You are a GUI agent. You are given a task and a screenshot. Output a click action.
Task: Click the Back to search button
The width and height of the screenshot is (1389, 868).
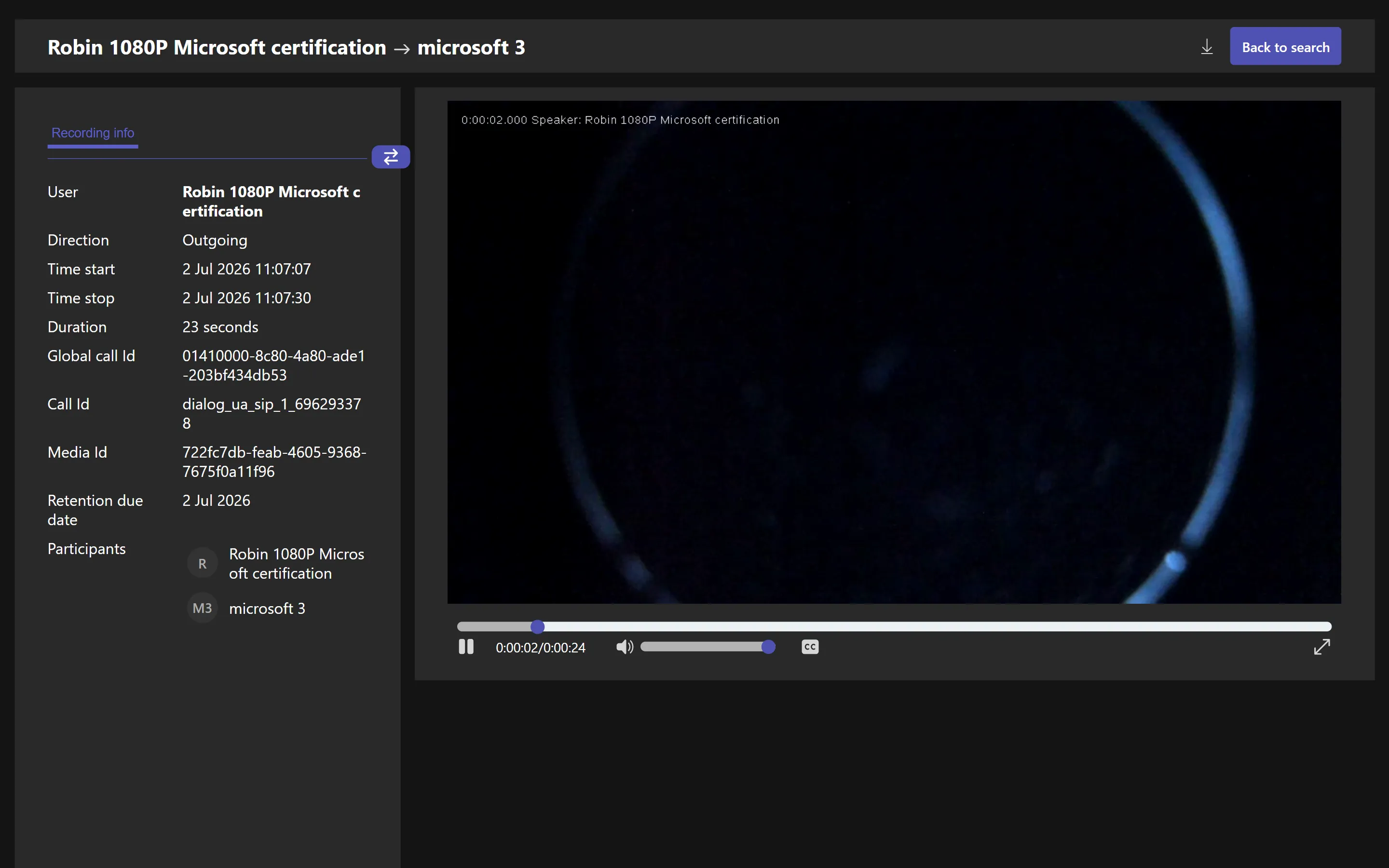1285,46
